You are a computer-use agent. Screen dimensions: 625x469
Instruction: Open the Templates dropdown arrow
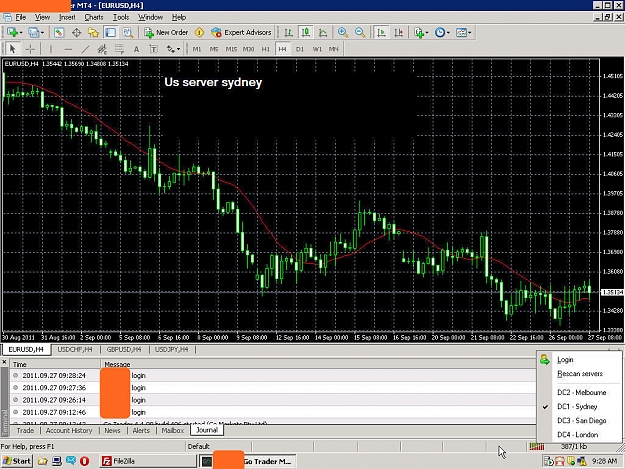(470, 33)
